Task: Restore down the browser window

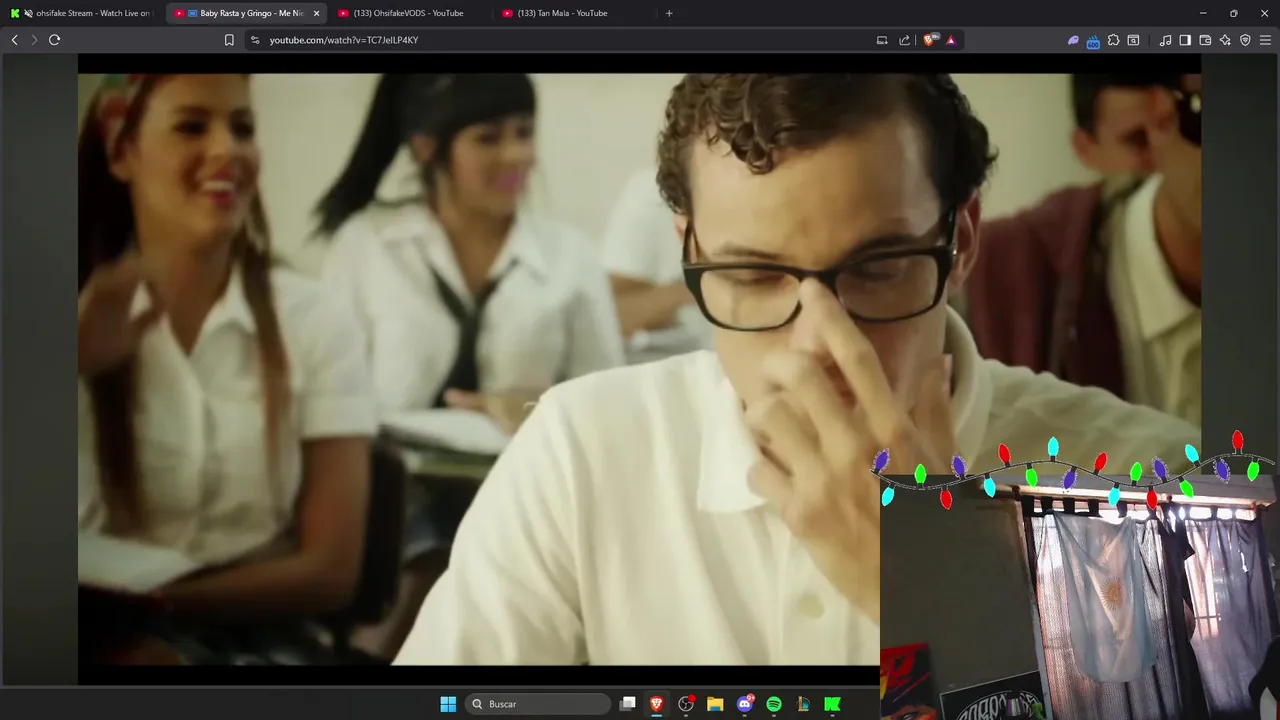Action: (x=1234, y=13)
